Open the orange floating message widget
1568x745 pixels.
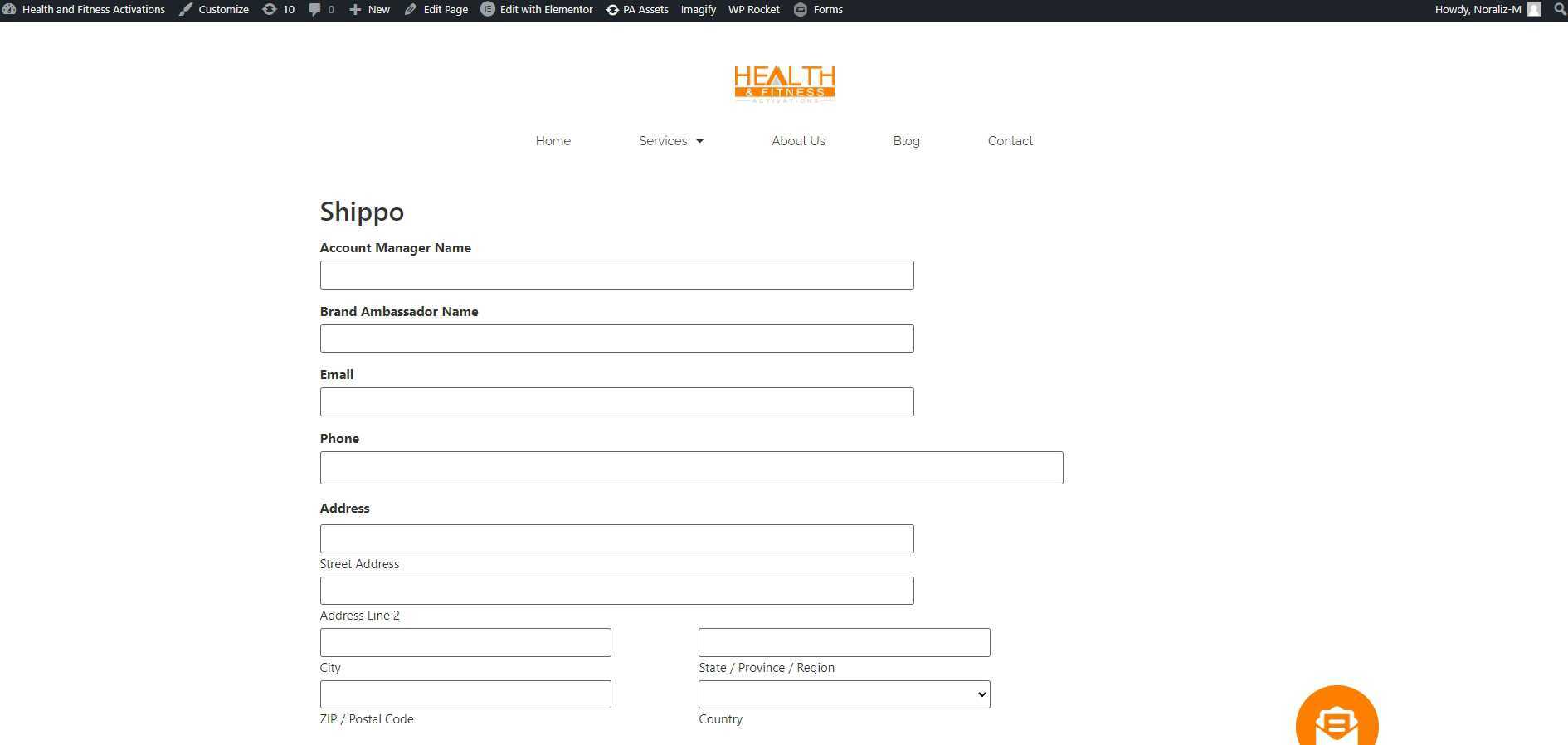pyautogui.click(x=1337, y=717)
